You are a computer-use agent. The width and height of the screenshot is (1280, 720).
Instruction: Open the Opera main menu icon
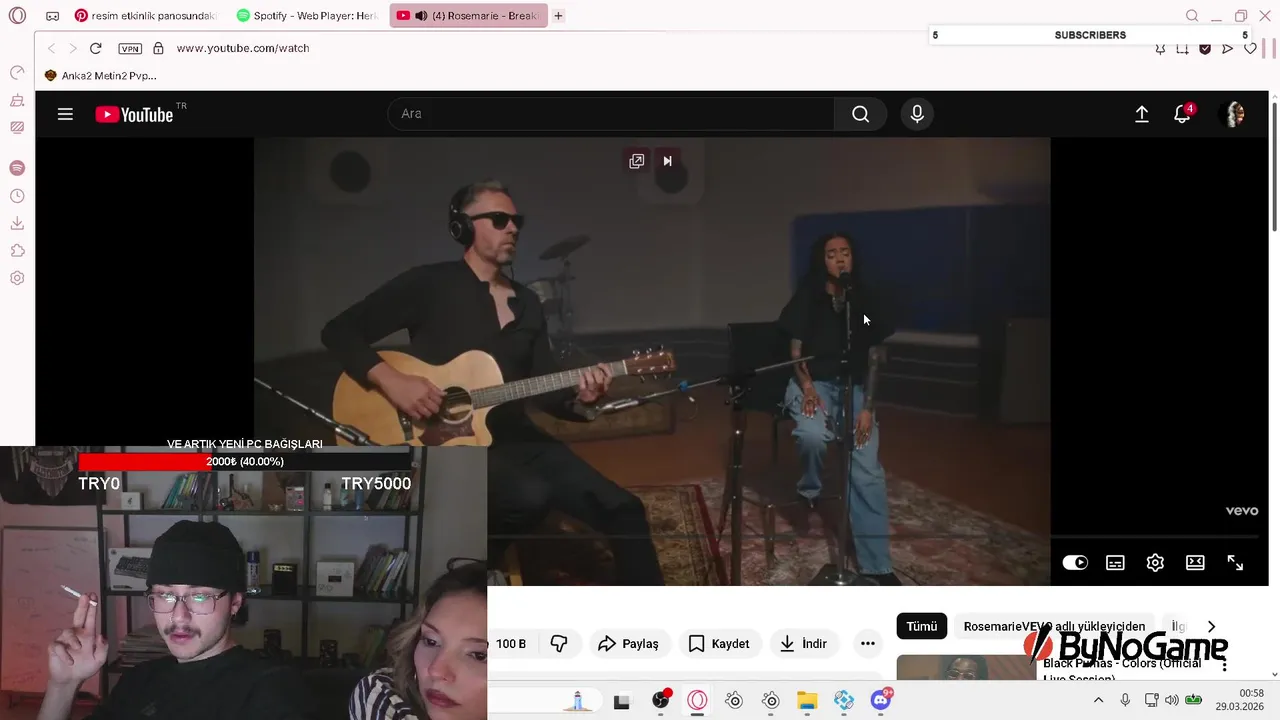tap(17, 16)
